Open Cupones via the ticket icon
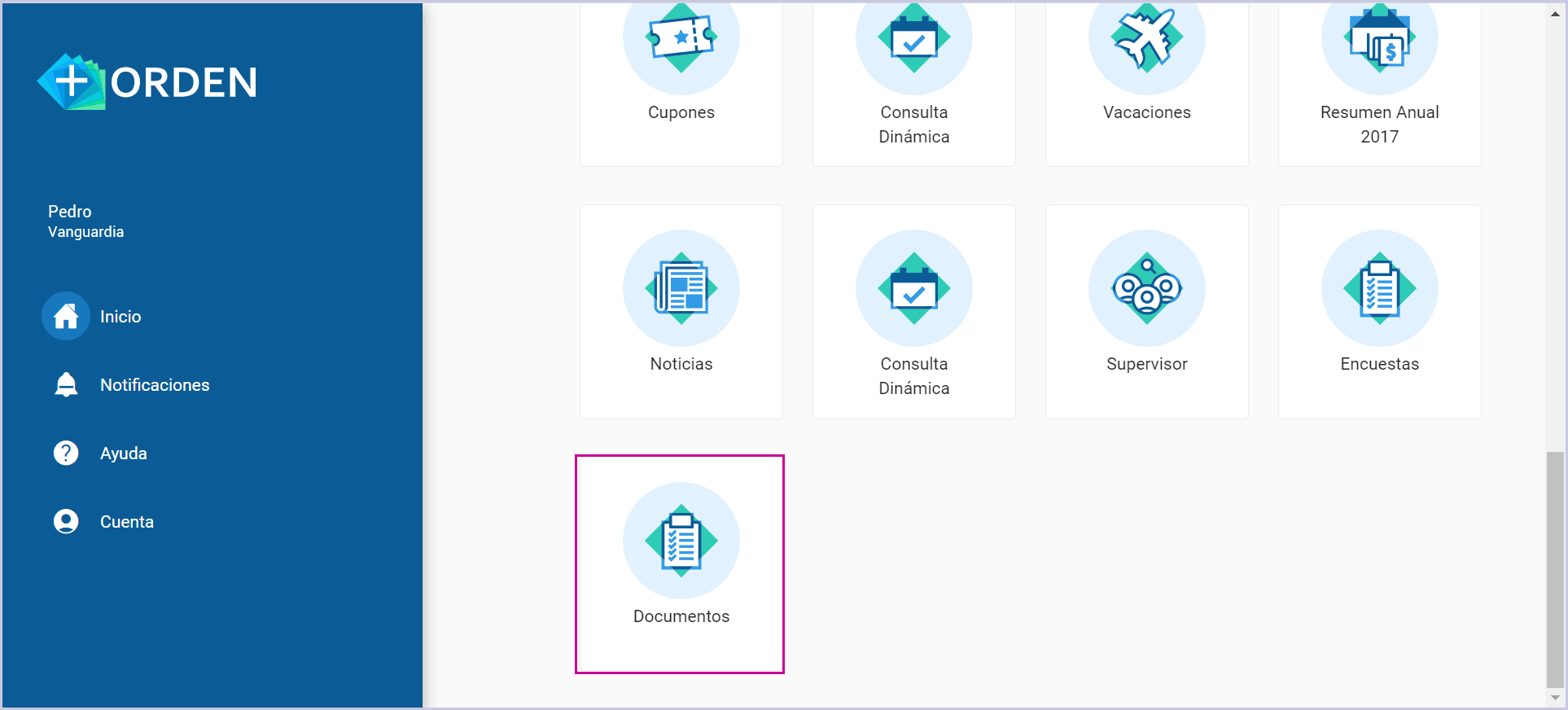Image resolution: width=1568 pixels, height=710 pixels. pos(681,38)
